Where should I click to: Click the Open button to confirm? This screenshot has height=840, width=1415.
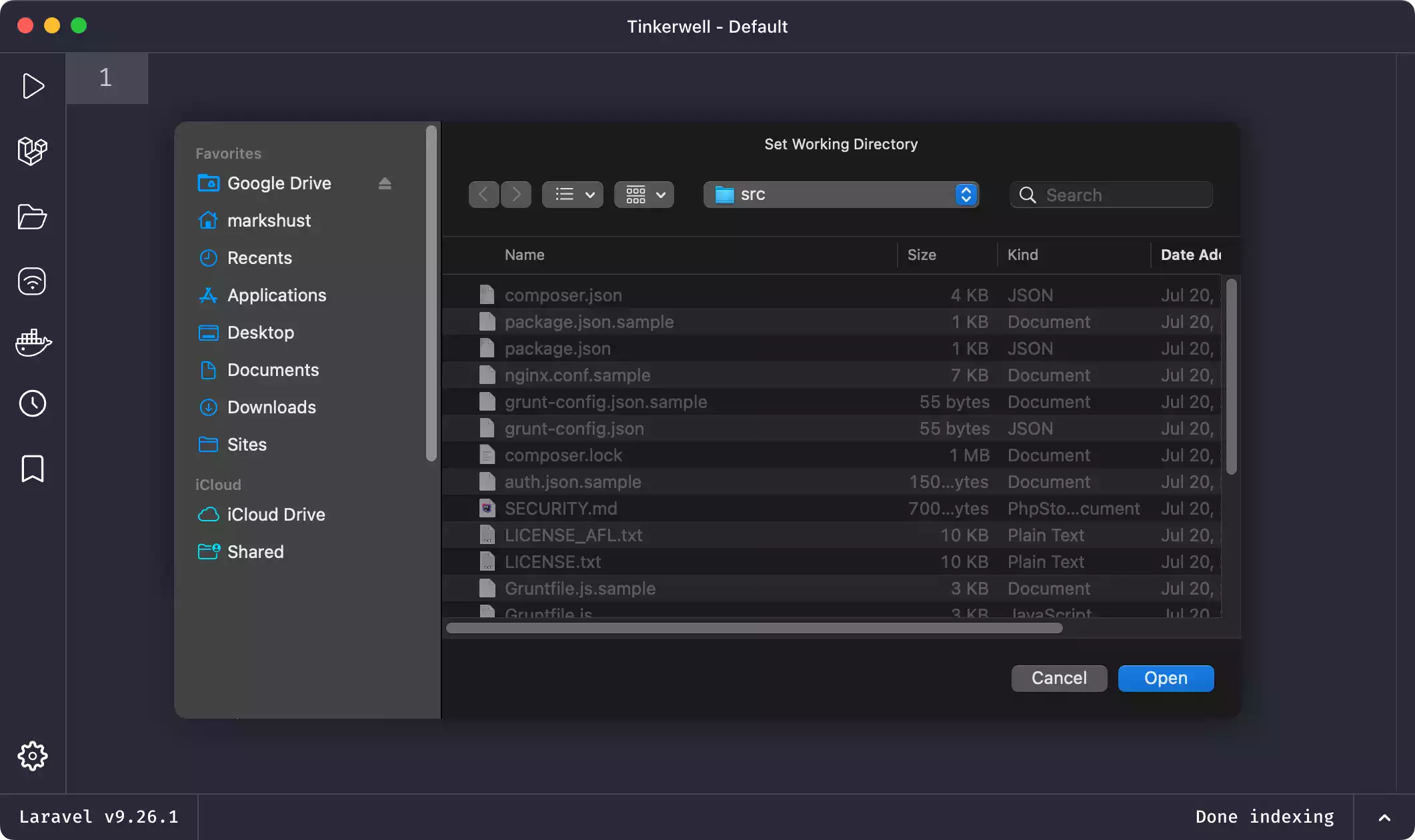click(1165, 678)
